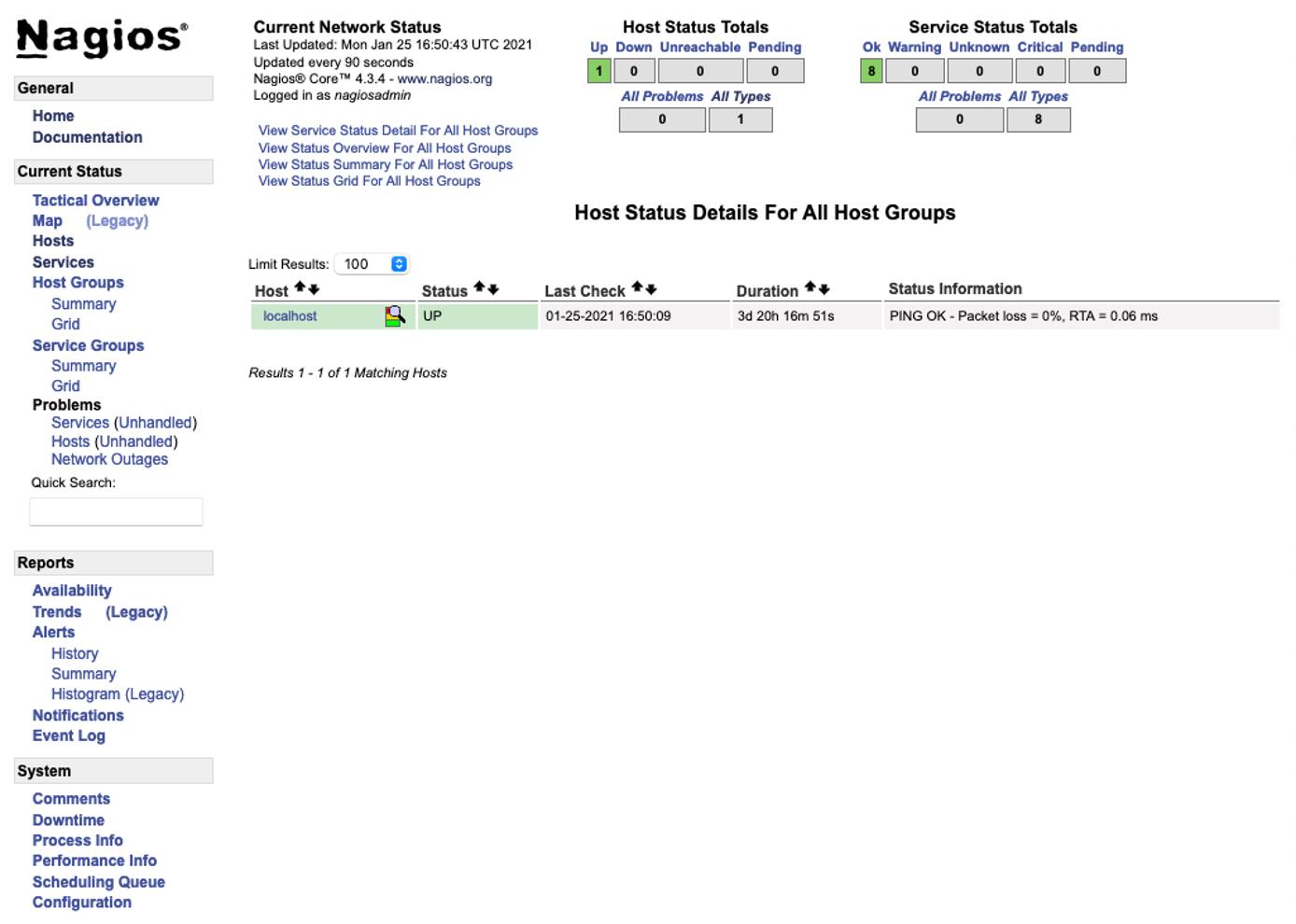Sort Status column descending with down arrow
1296x924 pixels.
click(491, 287)
